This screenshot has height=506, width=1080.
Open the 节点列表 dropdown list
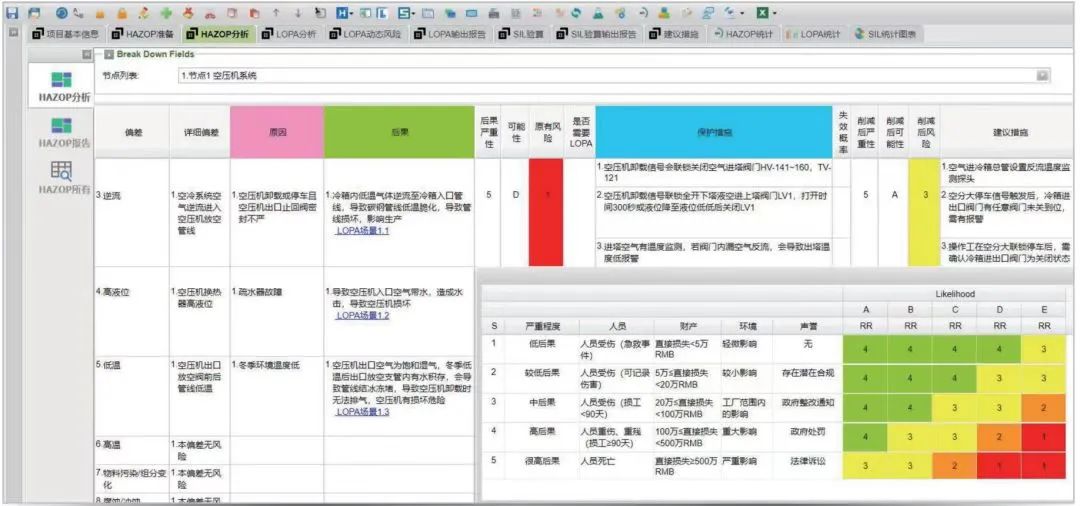click(x=1043, y=75)
